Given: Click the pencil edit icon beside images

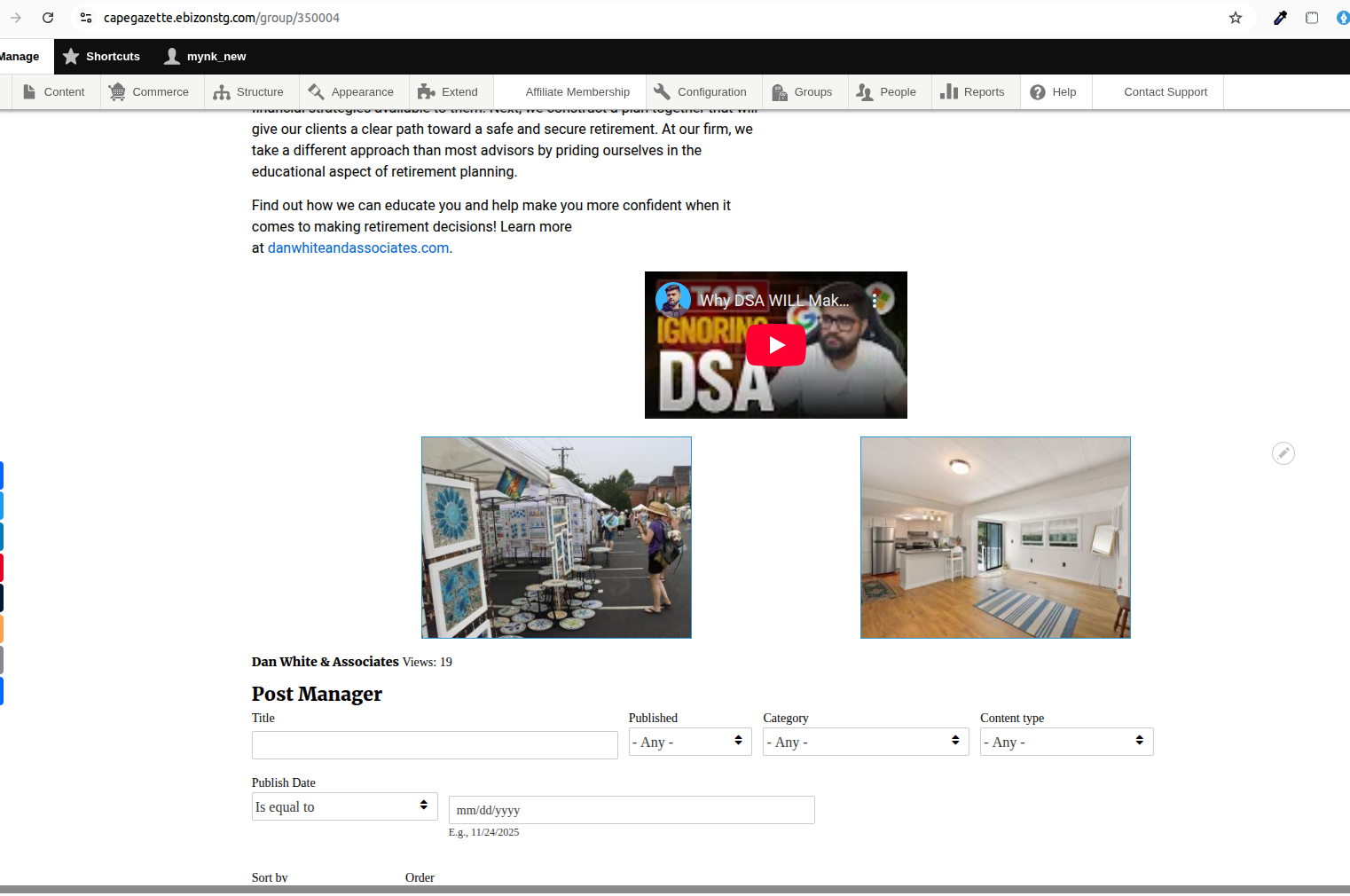Looking at the screenshot, I should coord(1283,453).
